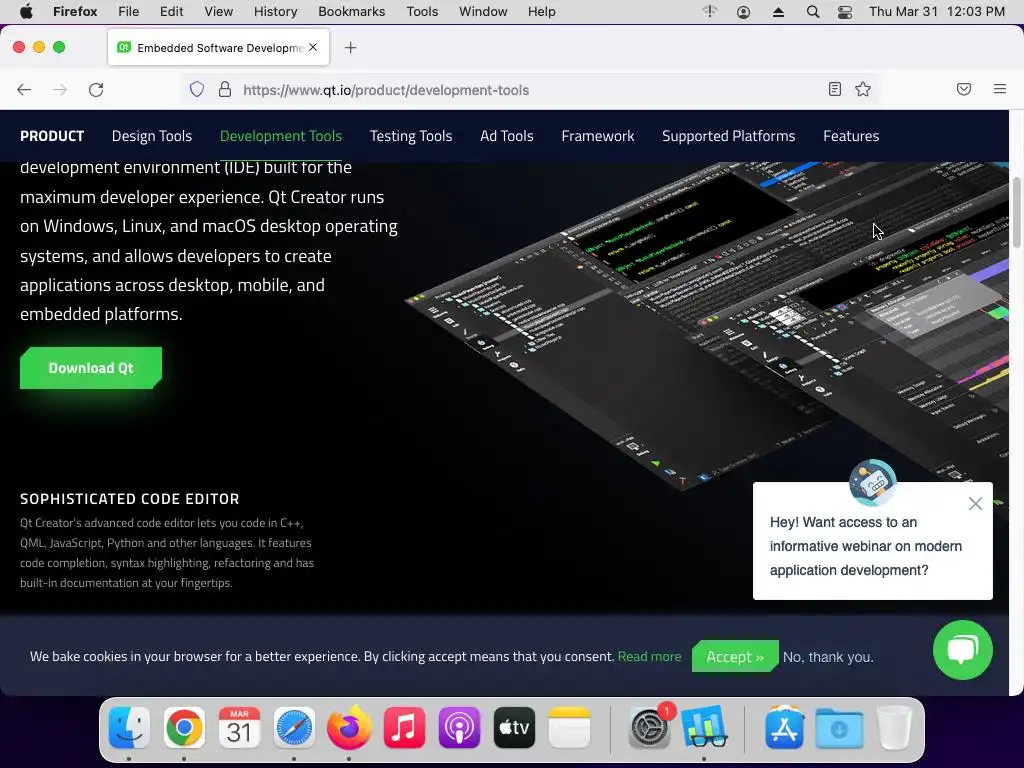The width and height of the screenshot is (1024, 768).
Task: Open Features nav link
Action: click(851, 136)
